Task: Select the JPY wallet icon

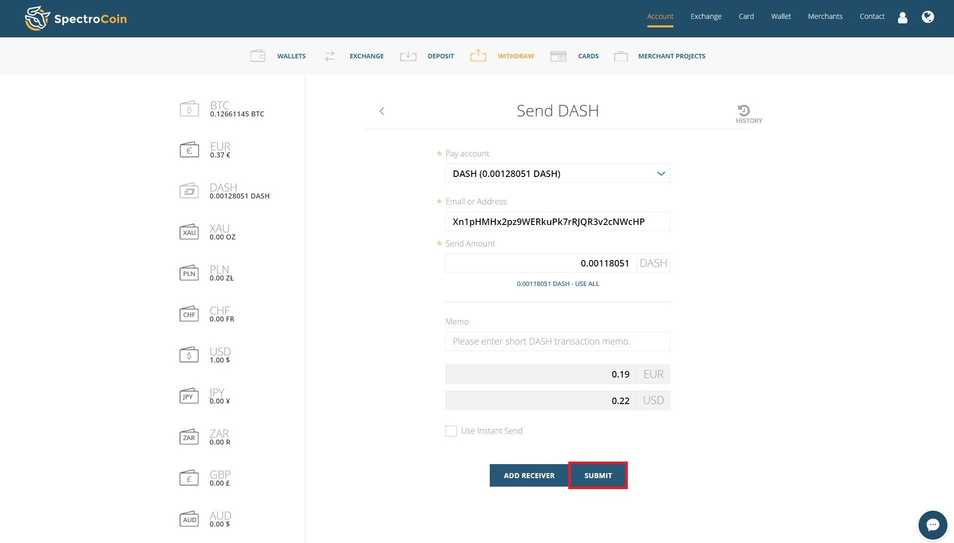Action: point(189,396)
